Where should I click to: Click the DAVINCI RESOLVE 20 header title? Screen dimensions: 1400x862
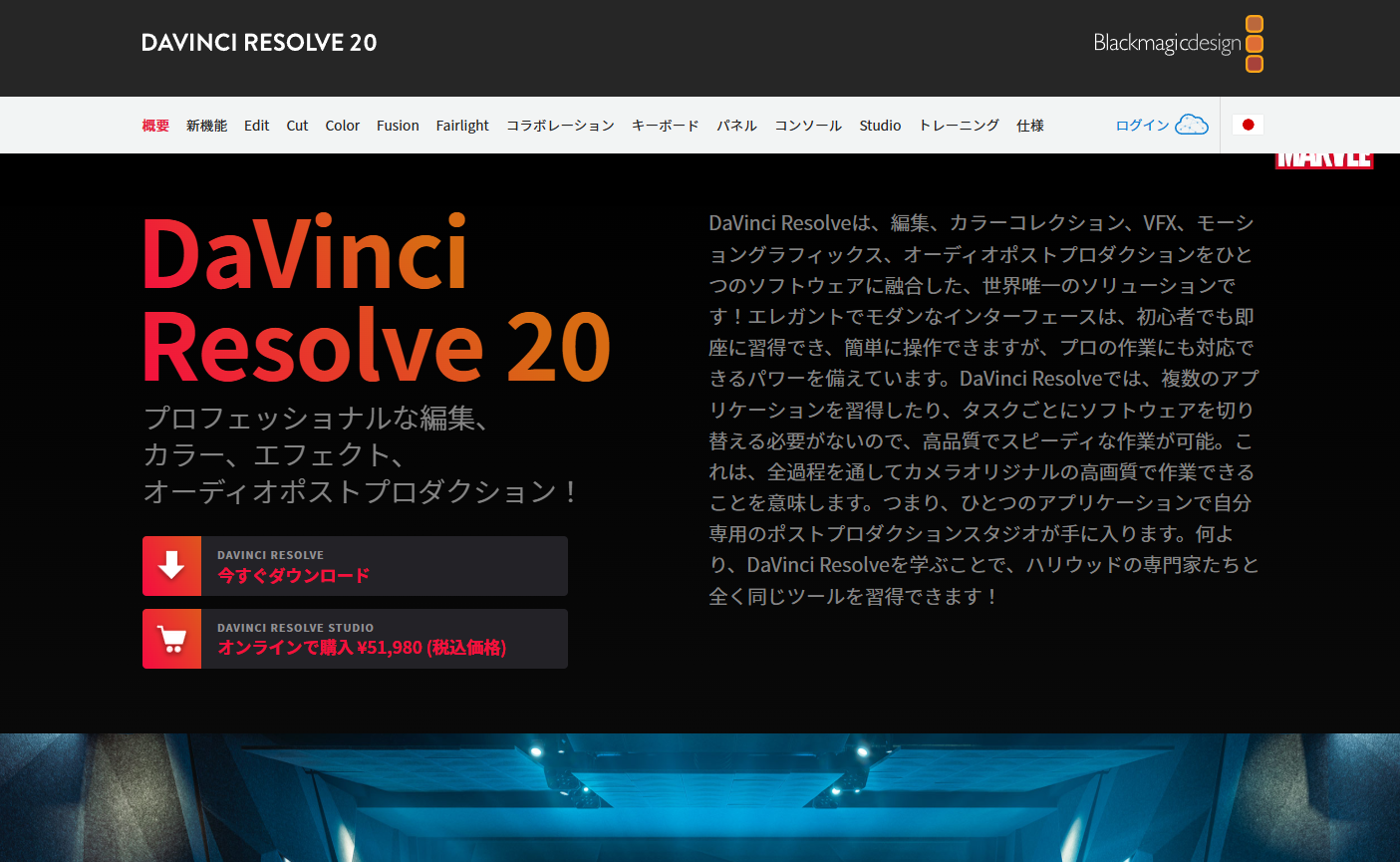pyautogui.click(x=259, y=43)
